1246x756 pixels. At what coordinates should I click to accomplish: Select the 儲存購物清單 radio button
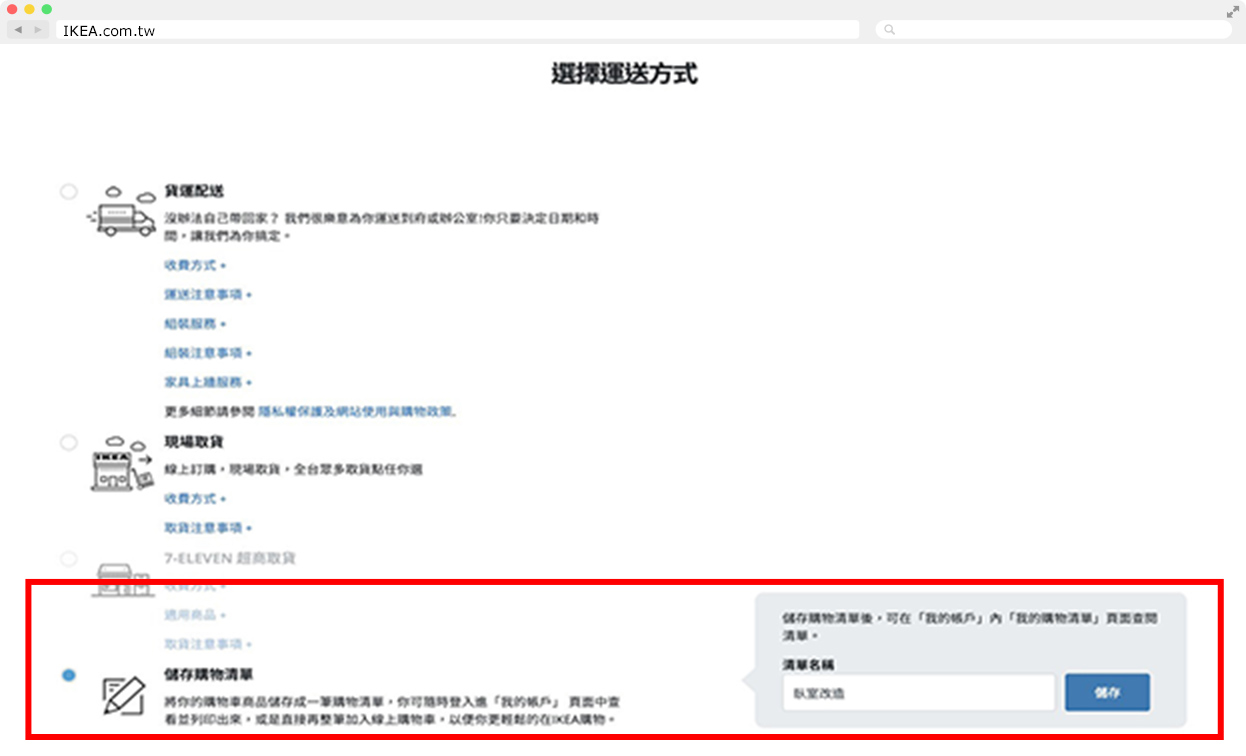pyautogui.click(x=68, y=675)
